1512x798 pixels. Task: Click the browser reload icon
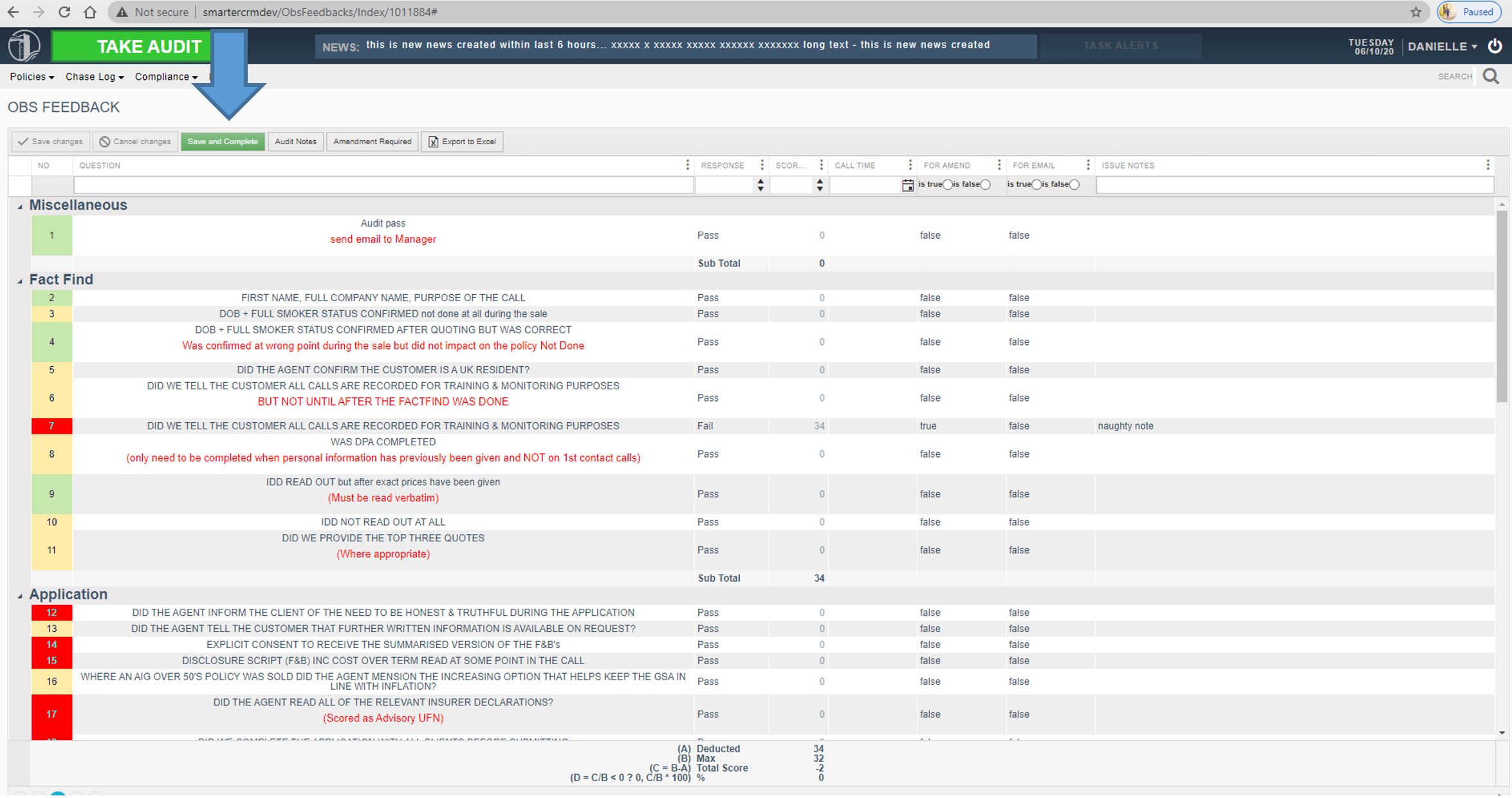[x=64, y=12]
